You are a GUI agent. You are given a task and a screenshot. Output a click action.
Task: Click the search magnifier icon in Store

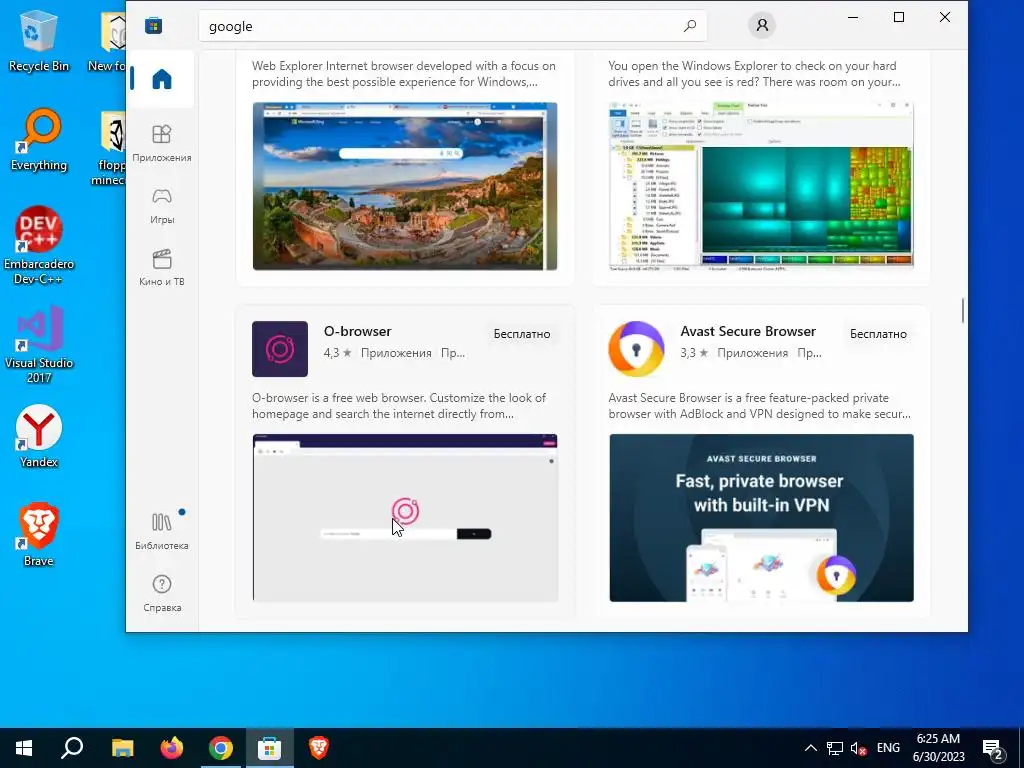(x=690, y=26)
